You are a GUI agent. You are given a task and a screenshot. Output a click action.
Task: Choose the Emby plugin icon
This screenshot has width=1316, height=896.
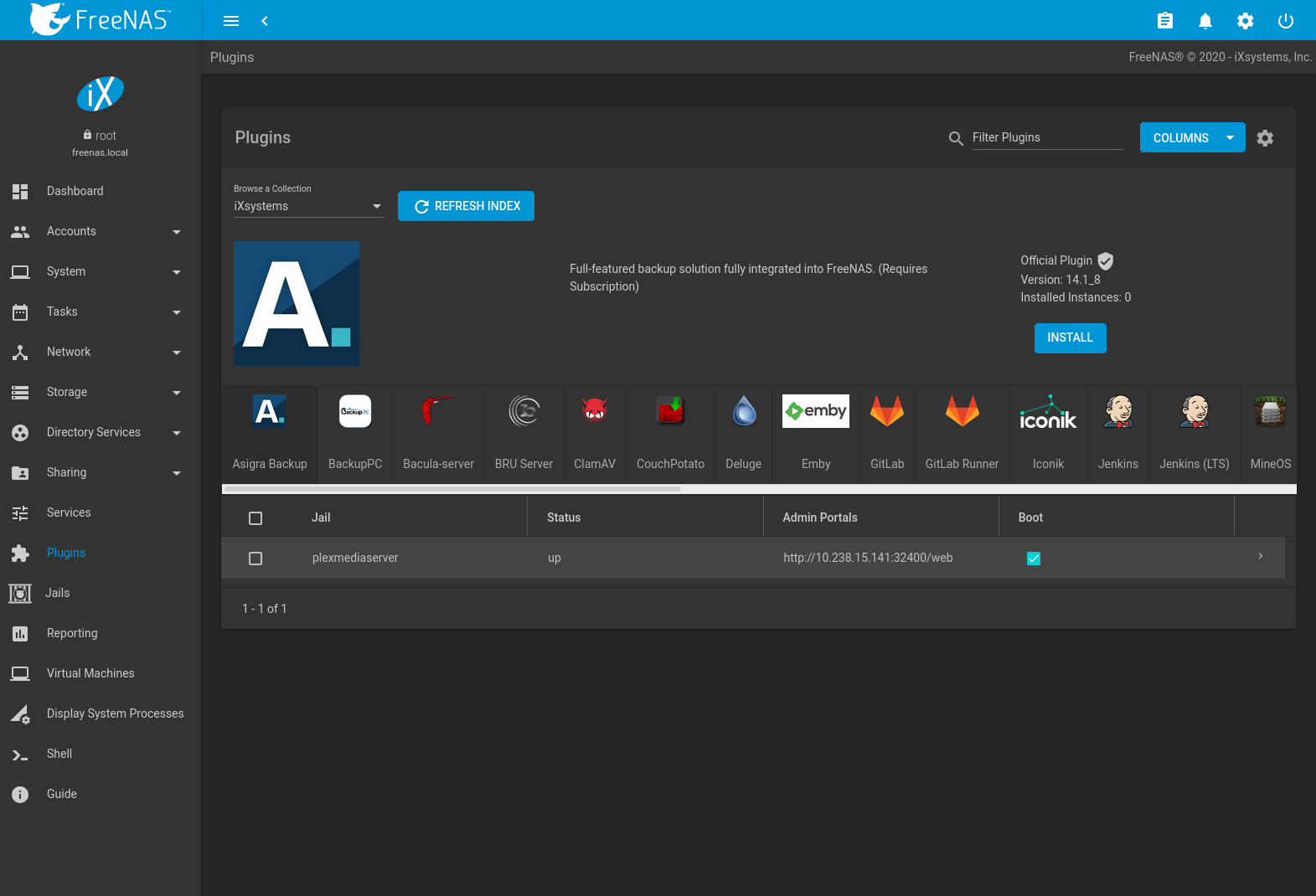click(x=815, y=411)
